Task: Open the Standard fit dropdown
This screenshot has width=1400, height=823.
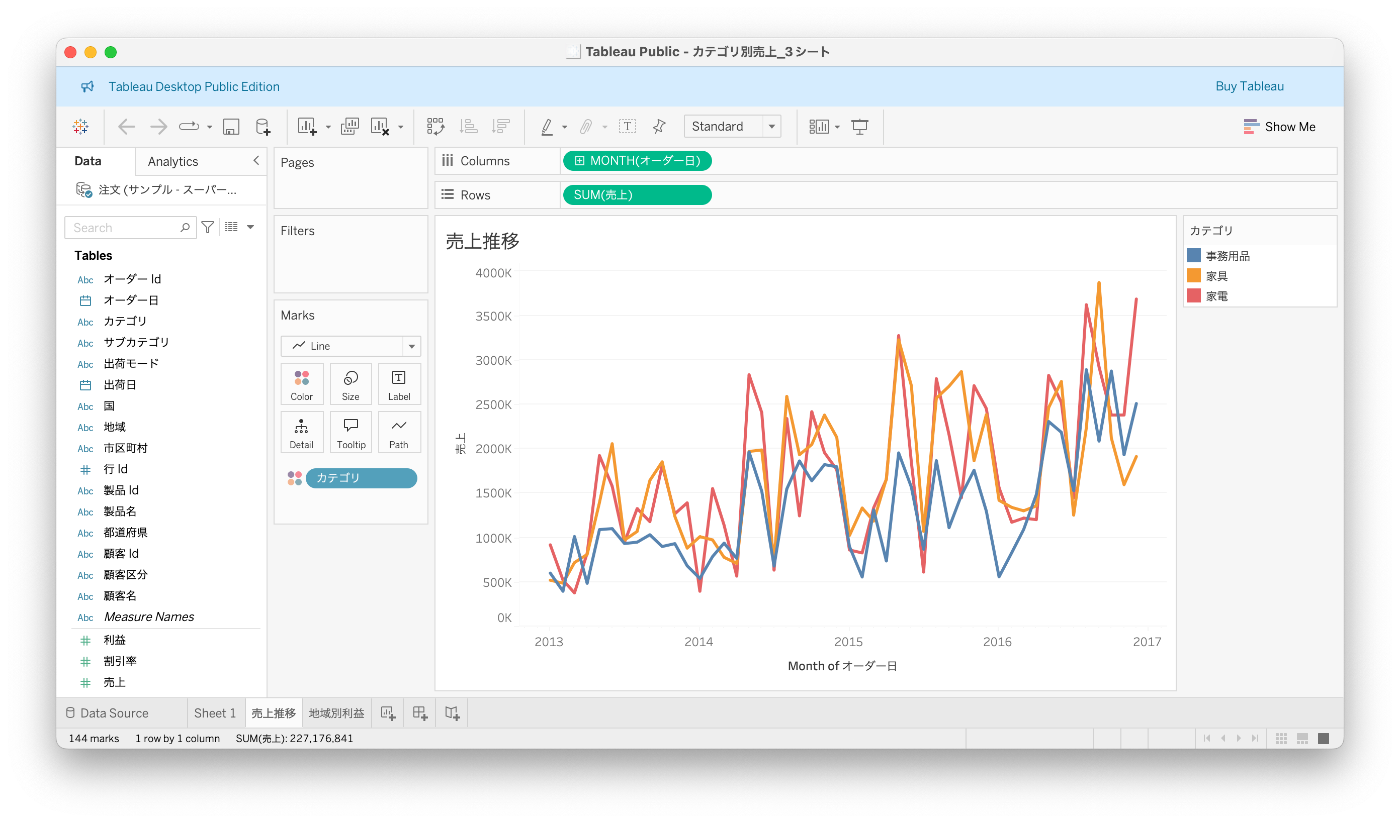Action: tap(732, 127)
